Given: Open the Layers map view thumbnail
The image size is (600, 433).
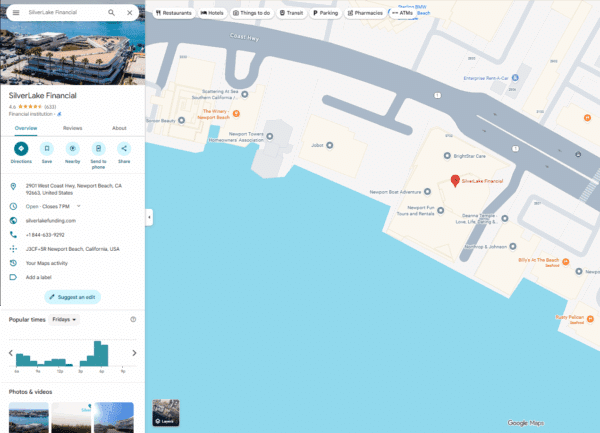Looking at the screenshot, I should point(165,412).
